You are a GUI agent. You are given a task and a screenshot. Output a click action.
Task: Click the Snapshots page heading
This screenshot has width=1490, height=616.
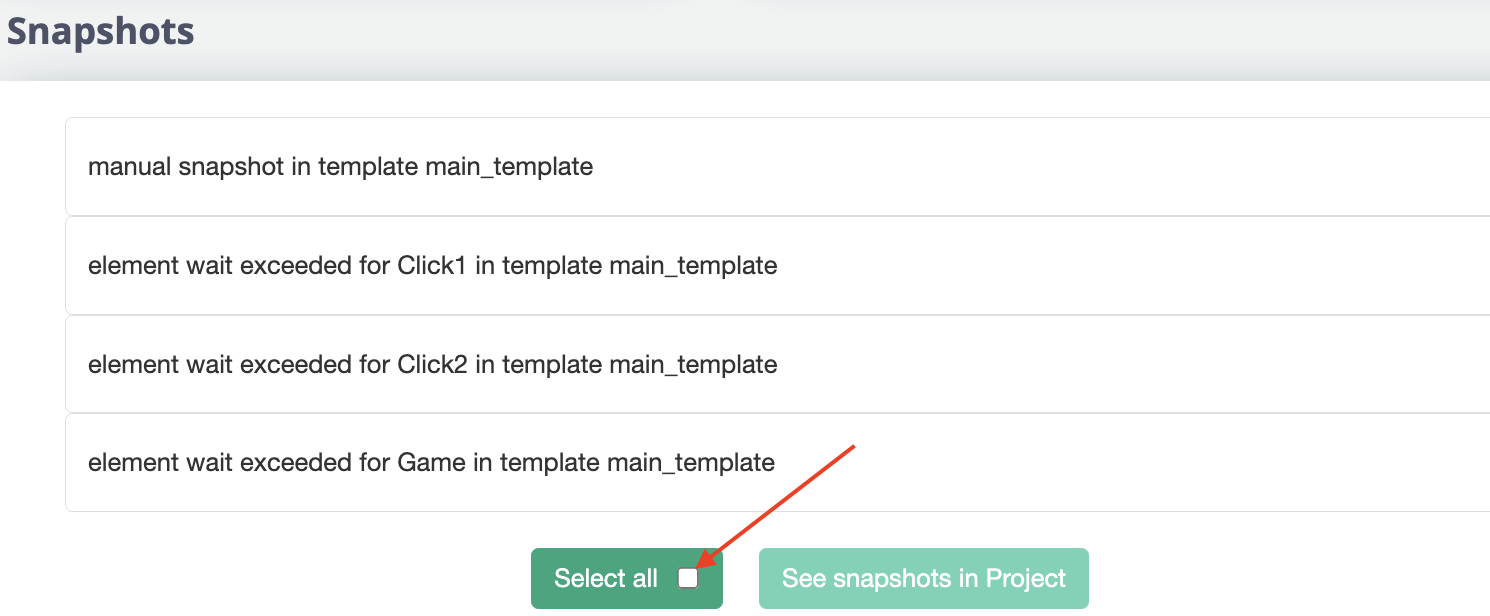[100, 32]
